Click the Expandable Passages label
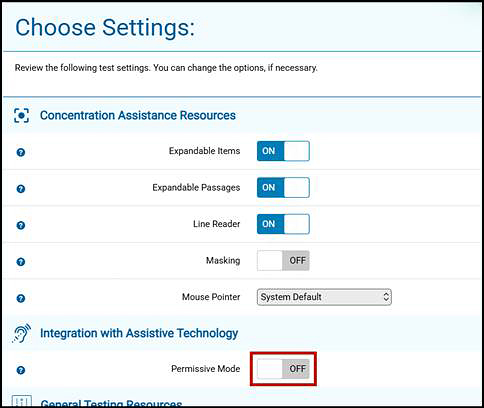Viewport: 484px width, 408px height. (196, 188)
